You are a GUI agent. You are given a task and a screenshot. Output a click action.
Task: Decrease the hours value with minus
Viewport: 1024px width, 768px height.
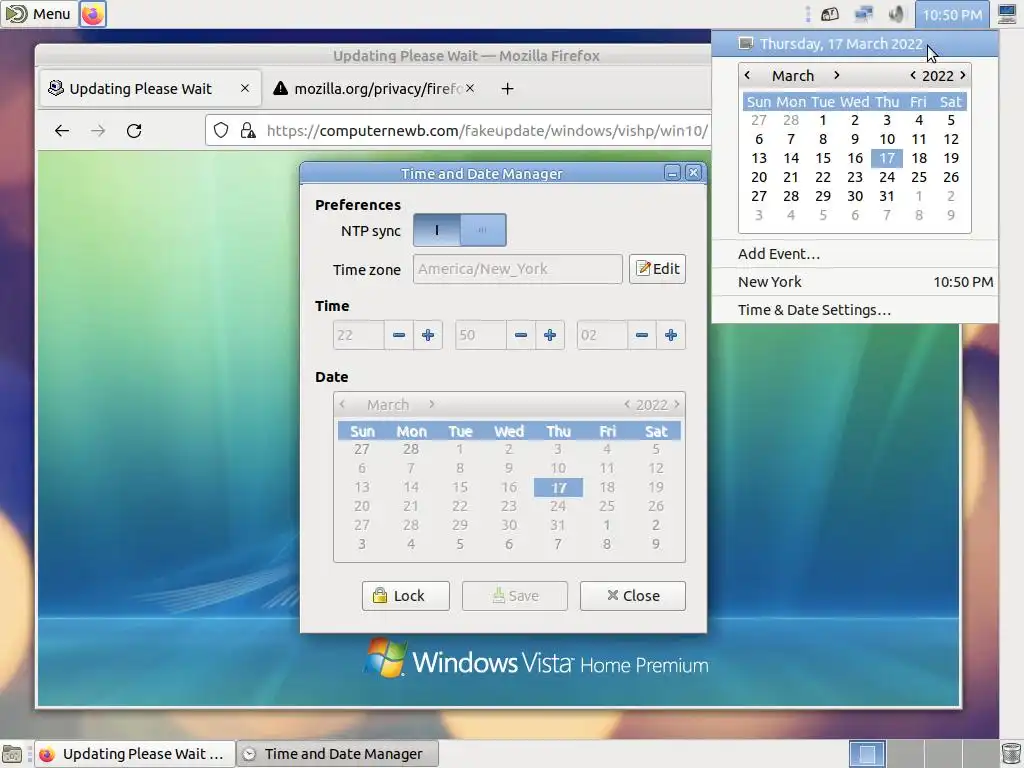pyautogui.click(x=399, y=335)
